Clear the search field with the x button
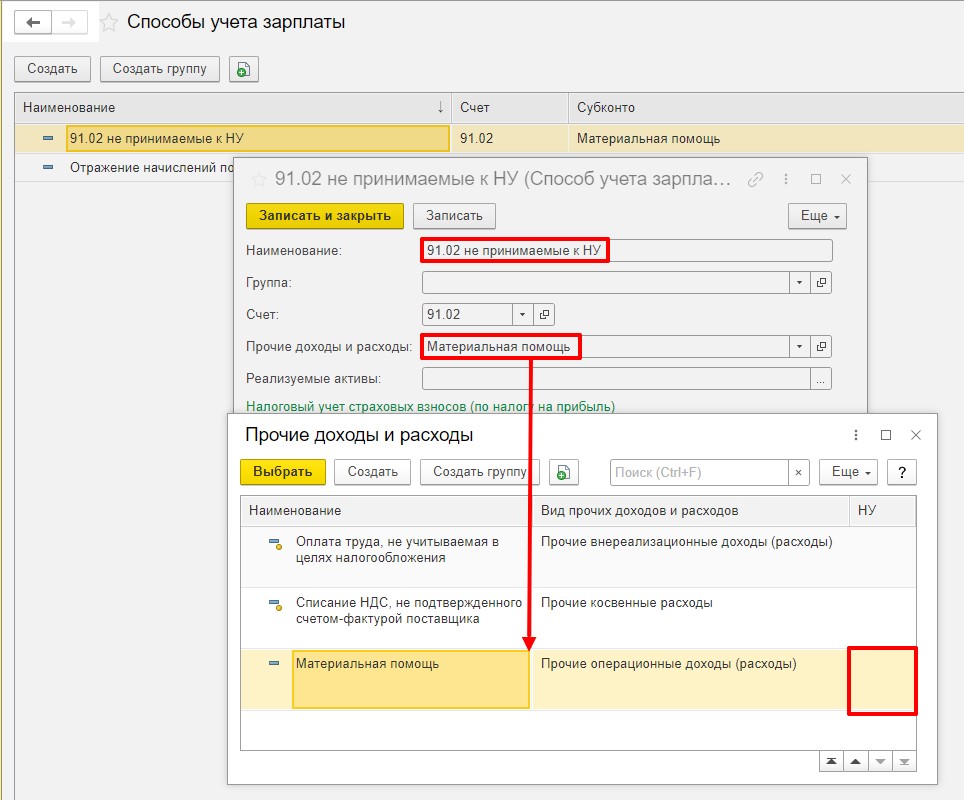Screen dimensions: 964x800 (x=799, y=472)
